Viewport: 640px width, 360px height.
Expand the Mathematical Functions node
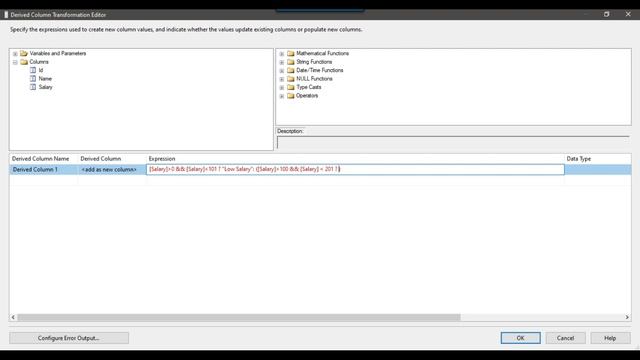[282, 54]
